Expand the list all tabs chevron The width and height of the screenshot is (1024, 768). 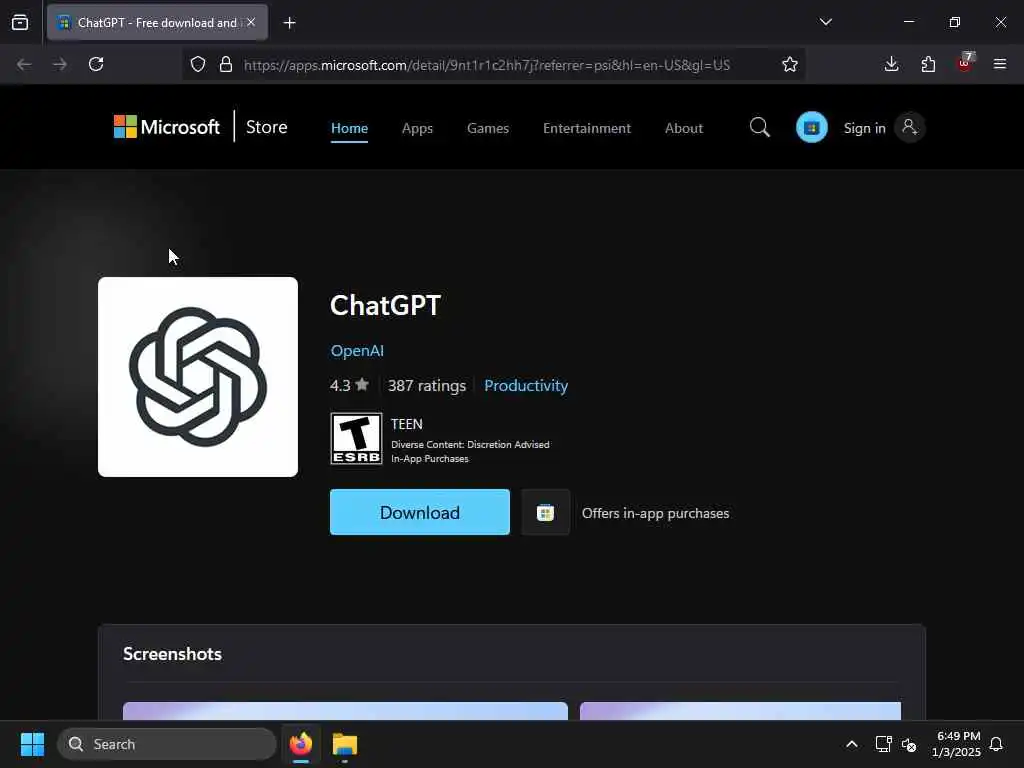coord(825,22)
